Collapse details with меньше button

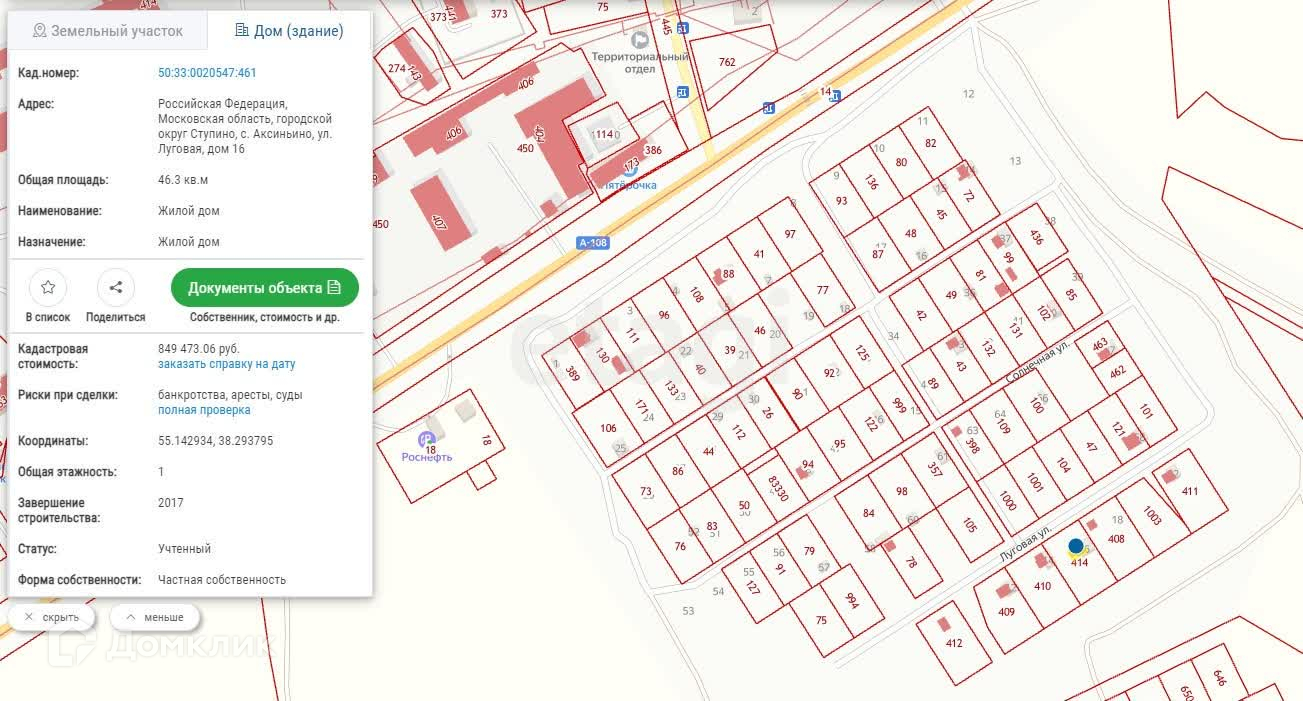(x=154, y=617)
